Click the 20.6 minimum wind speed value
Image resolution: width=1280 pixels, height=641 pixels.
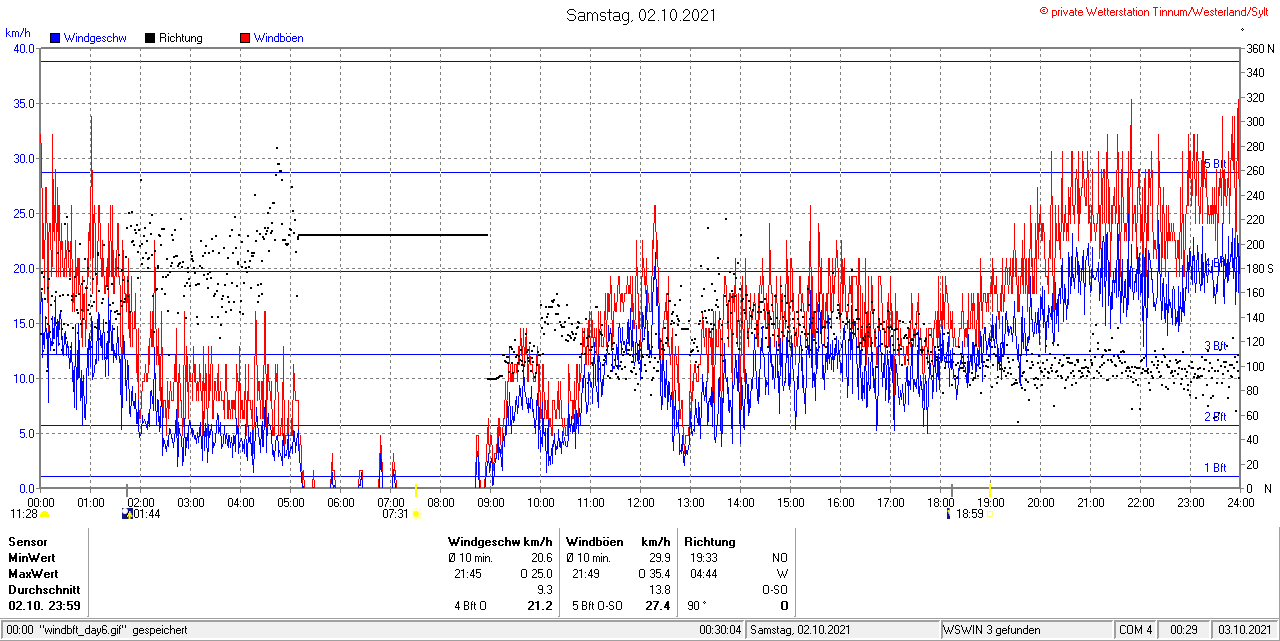(541, 558)
